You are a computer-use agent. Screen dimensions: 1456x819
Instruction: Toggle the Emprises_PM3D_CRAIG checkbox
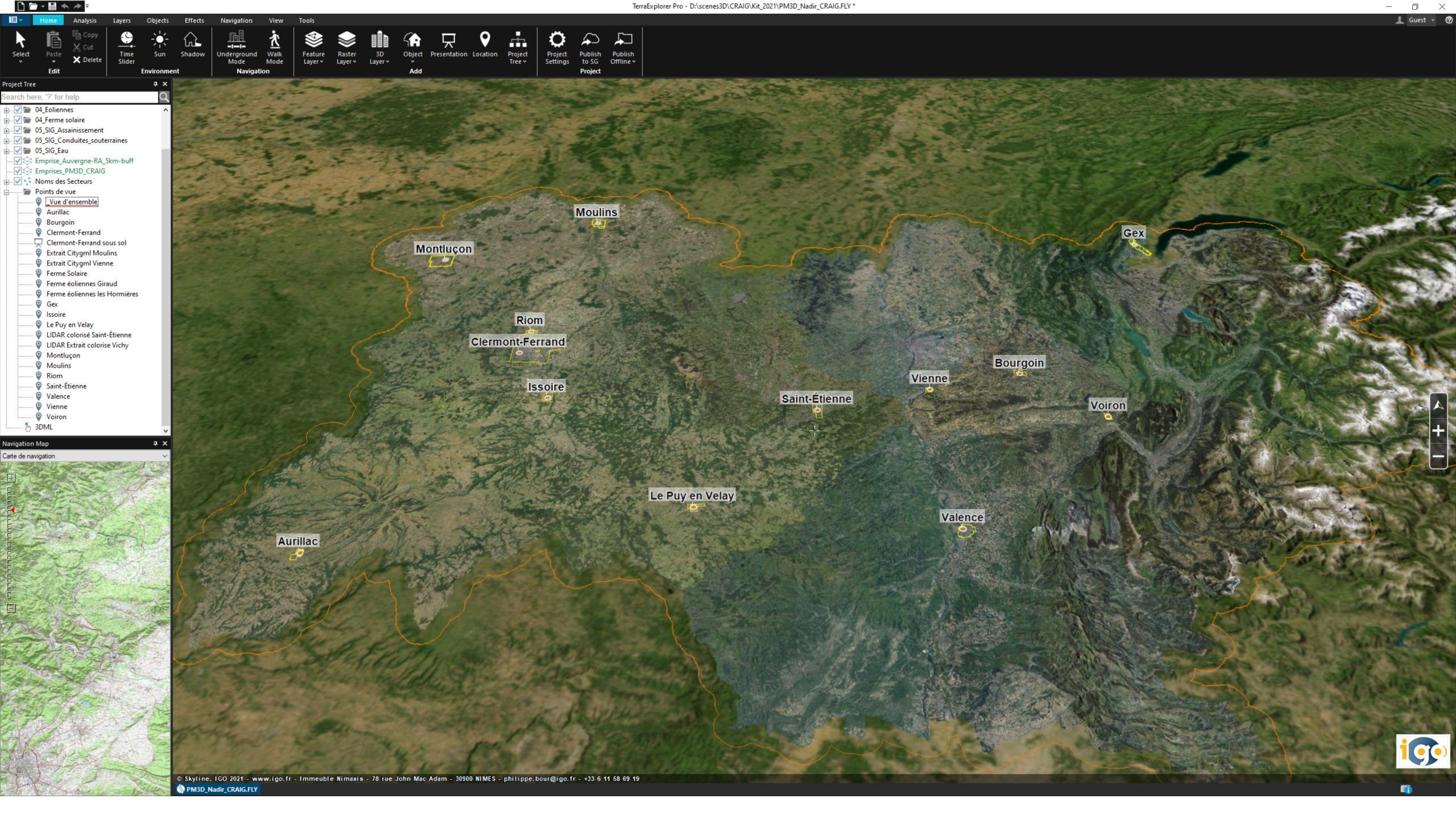click(x=18, y=171)
